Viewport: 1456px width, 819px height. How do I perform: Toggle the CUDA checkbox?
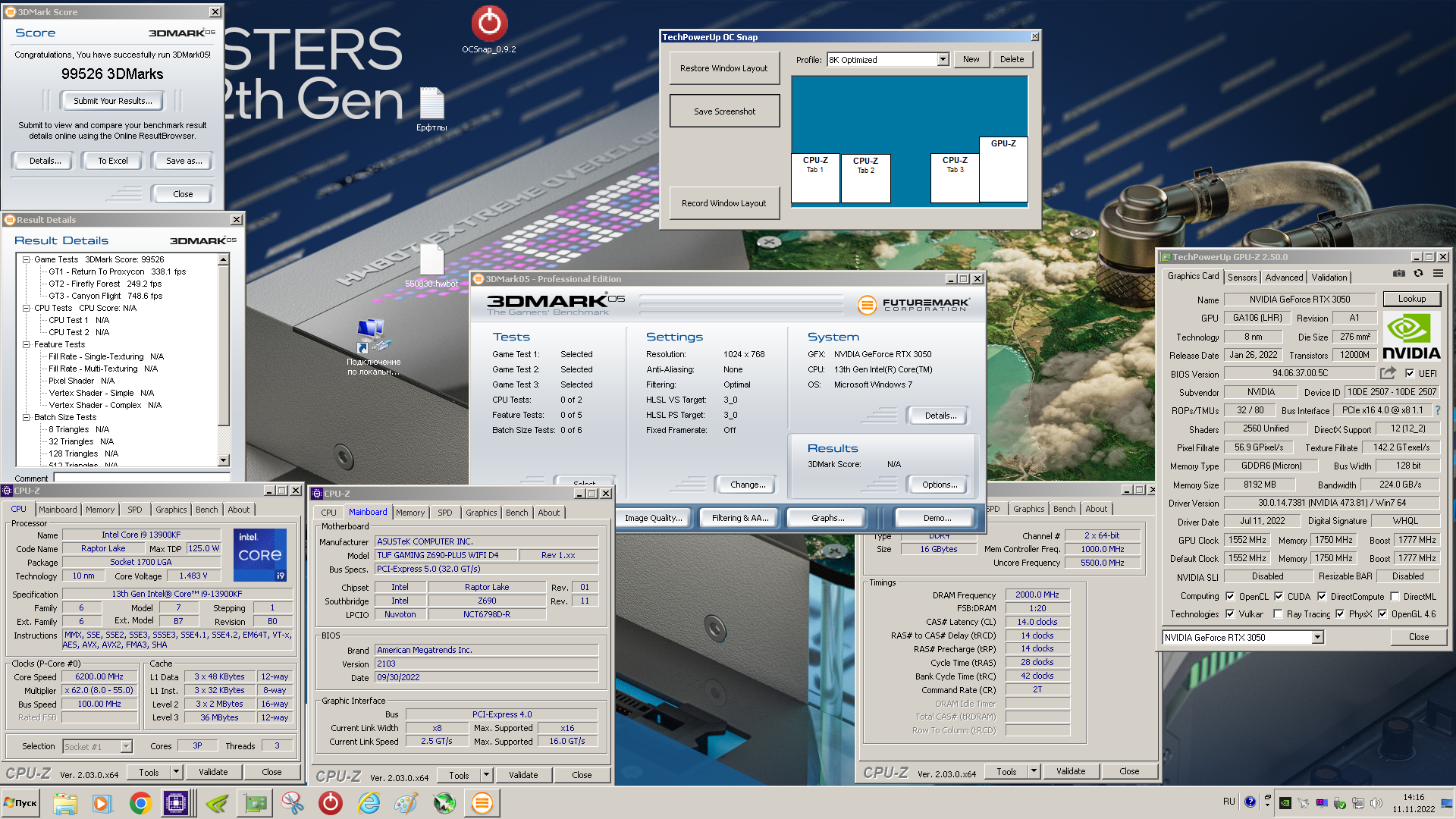tap(1279, 596)
